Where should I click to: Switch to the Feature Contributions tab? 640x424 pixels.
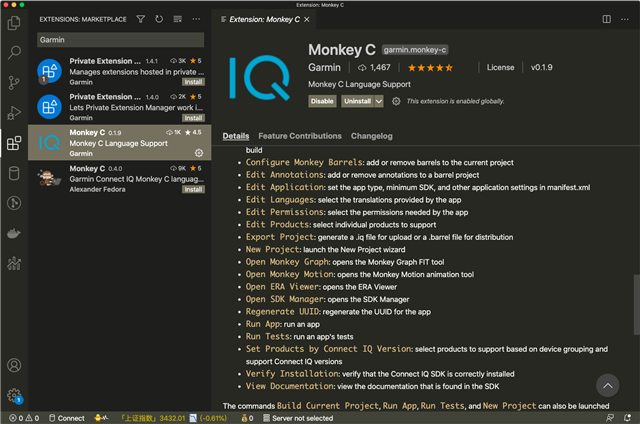click(300, 136)
